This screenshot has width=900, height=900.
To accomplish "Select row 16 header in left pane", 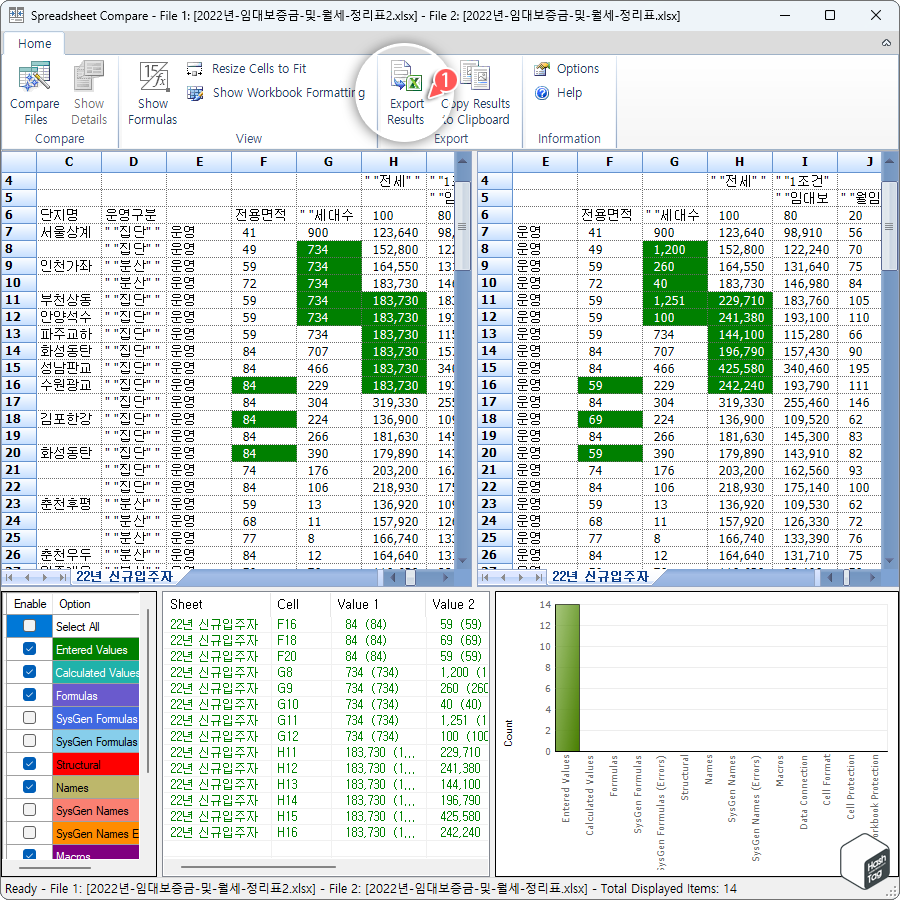I will (18, 385).
